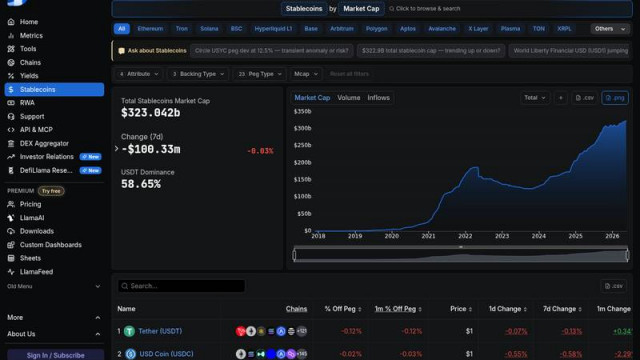Filter stablecoins by Ethereum chain
This screenshot has width=640, height=360.
coord(150,29)
